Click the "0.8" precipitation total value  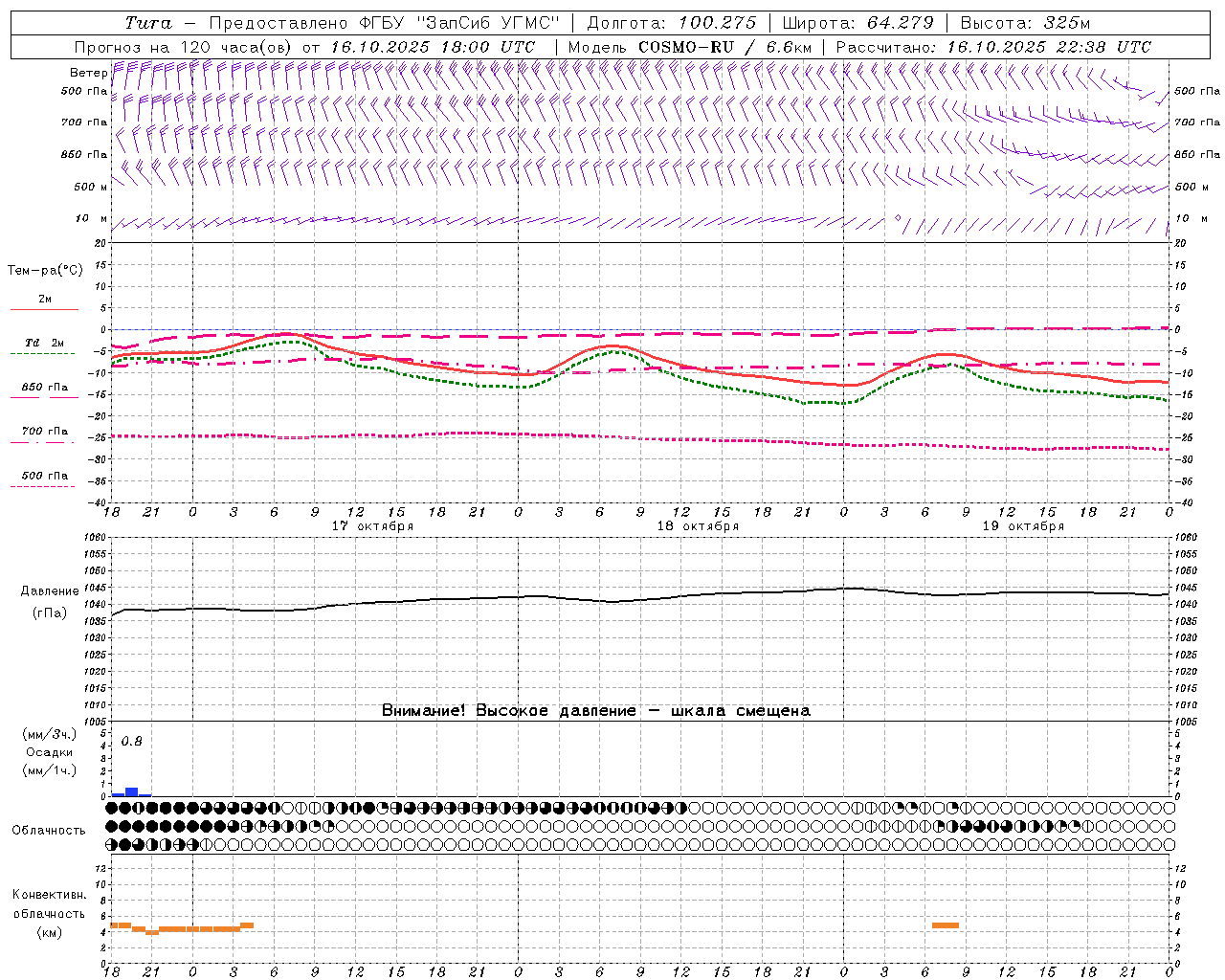point(132,742)
